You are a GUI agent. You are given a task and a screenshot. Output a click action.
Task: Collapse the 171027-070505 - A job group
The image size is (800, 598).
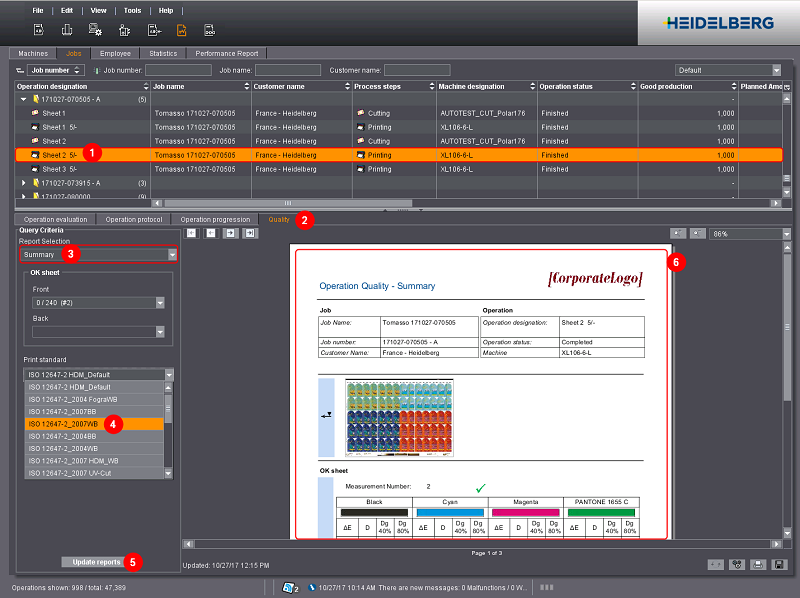24,100
